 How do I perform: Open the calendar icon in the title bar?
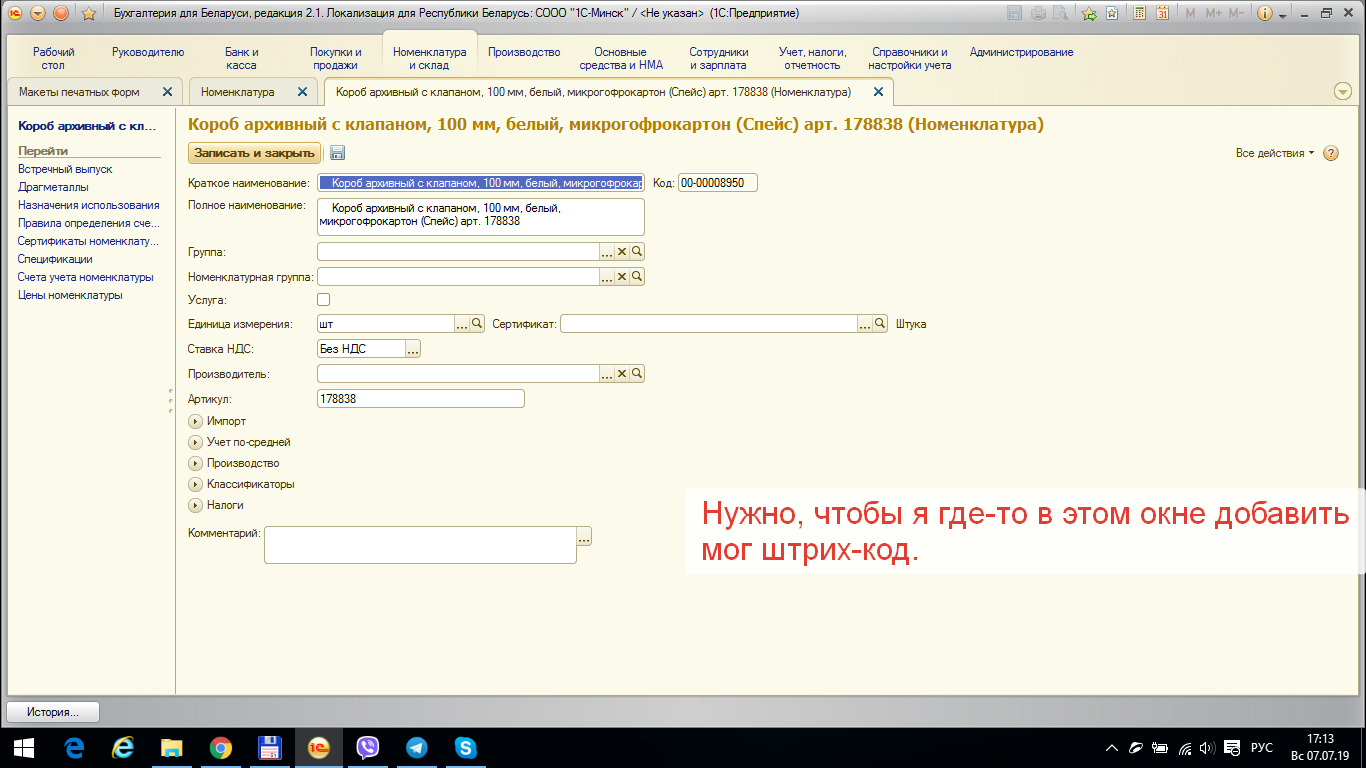(x=1162, y=13)
